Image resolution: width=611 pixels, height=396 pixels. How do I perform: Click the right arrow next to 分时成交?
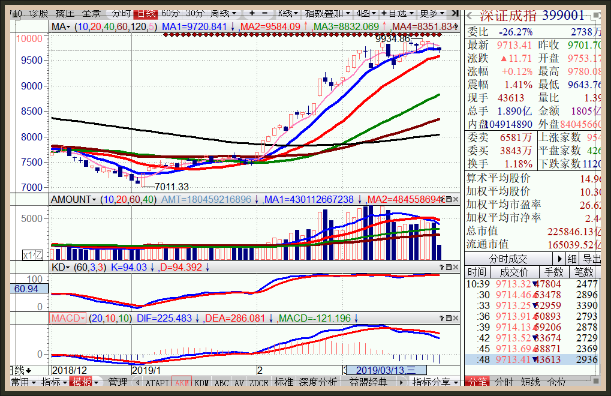coord(559,259)
